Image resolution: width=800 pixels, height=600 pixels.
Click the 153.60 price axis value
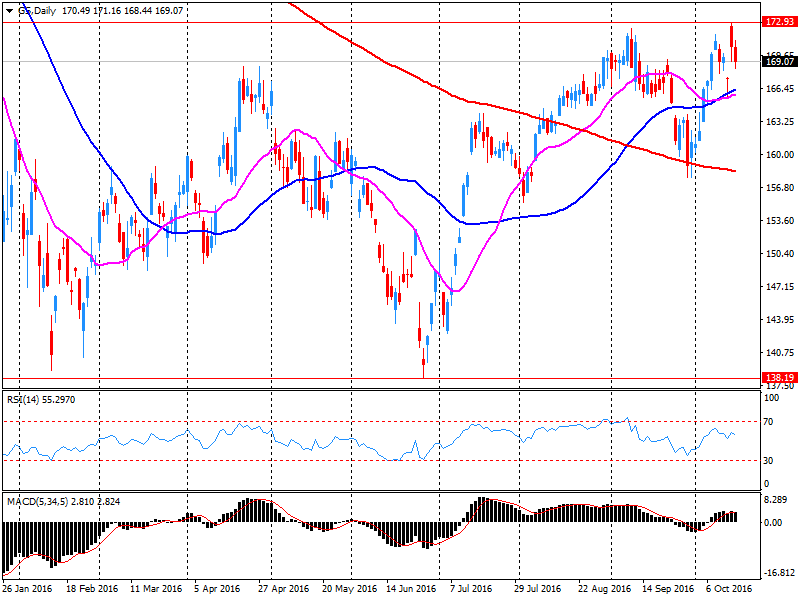point(780,221)
